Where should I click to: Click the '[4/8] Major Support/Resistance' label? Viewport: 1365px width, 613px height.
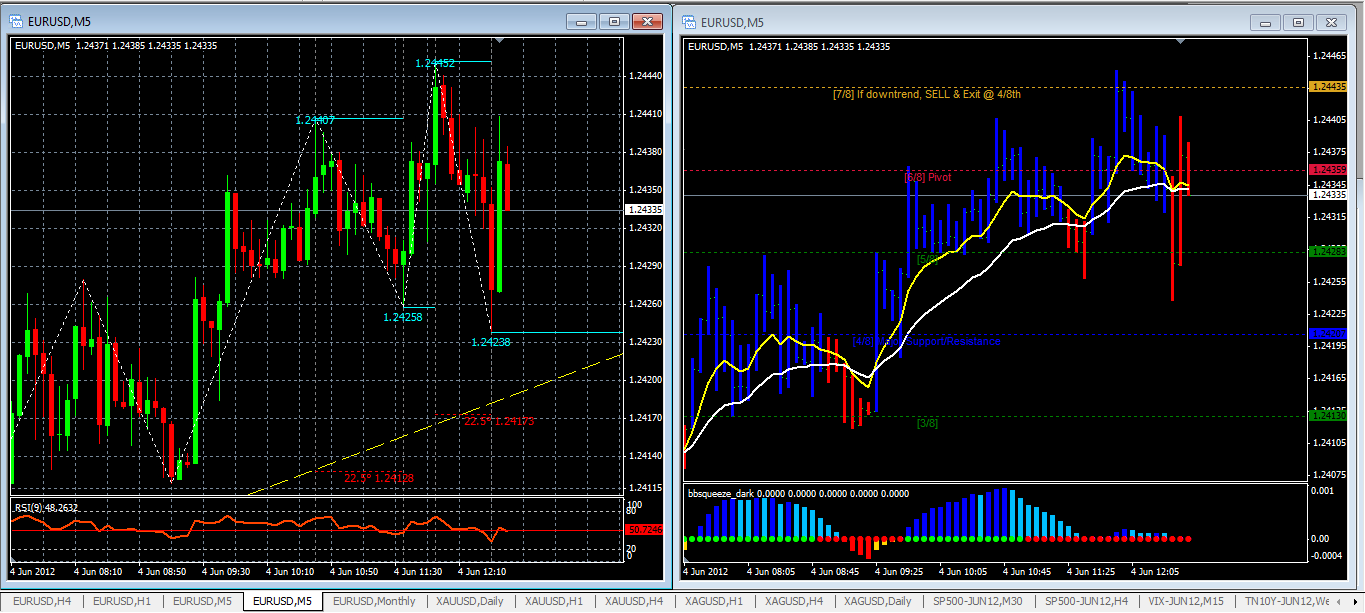(926, 342)
